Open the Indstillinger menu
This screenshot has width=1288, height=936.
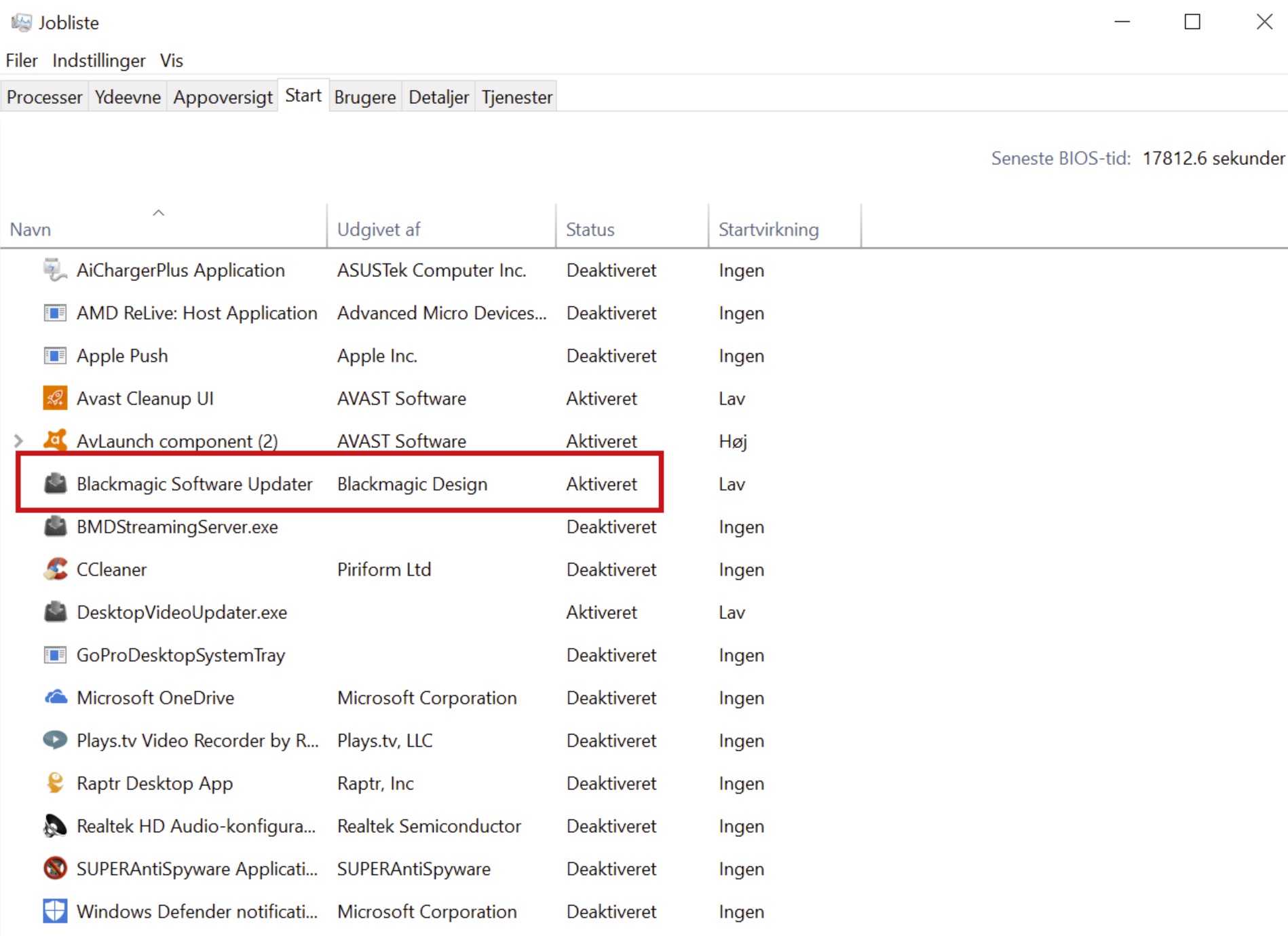[99, 60]
